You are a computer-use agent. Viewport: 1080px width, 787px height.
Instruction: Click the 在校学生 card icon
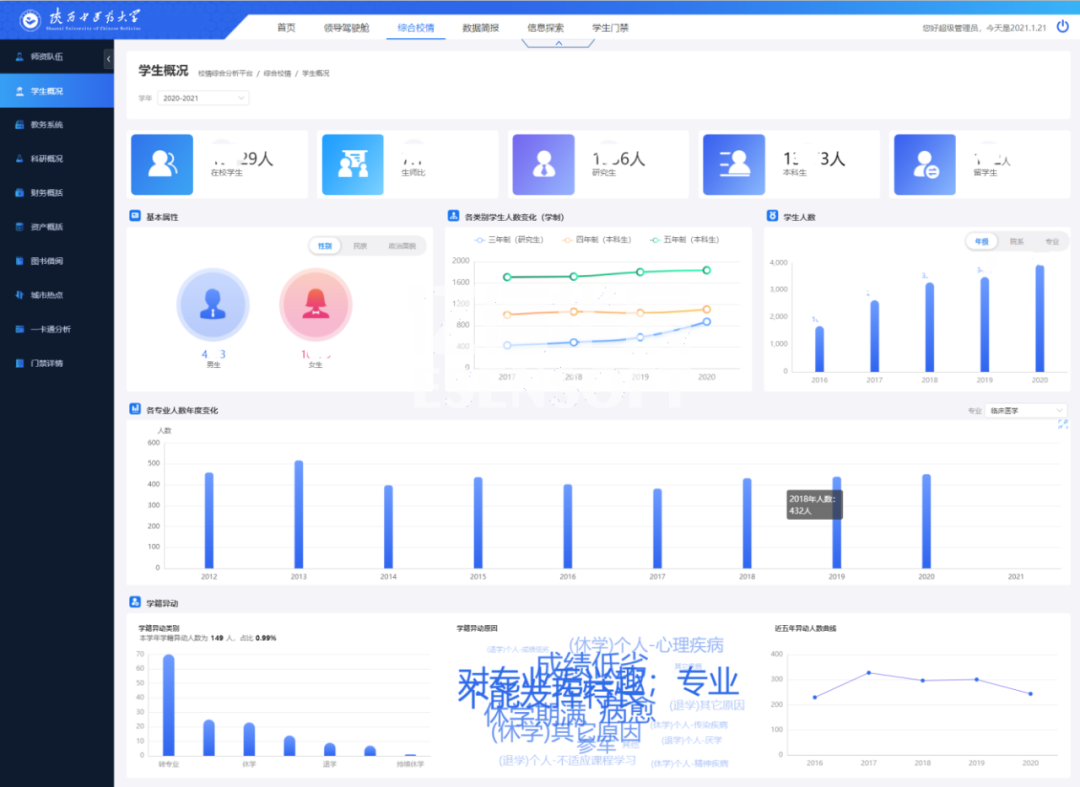coord(163,163)
